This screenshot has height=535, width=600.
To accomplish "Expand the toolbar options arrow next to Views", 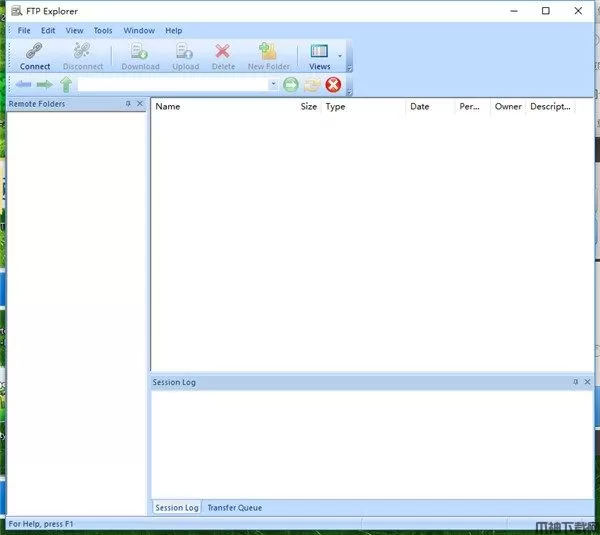I will (340, 56).
